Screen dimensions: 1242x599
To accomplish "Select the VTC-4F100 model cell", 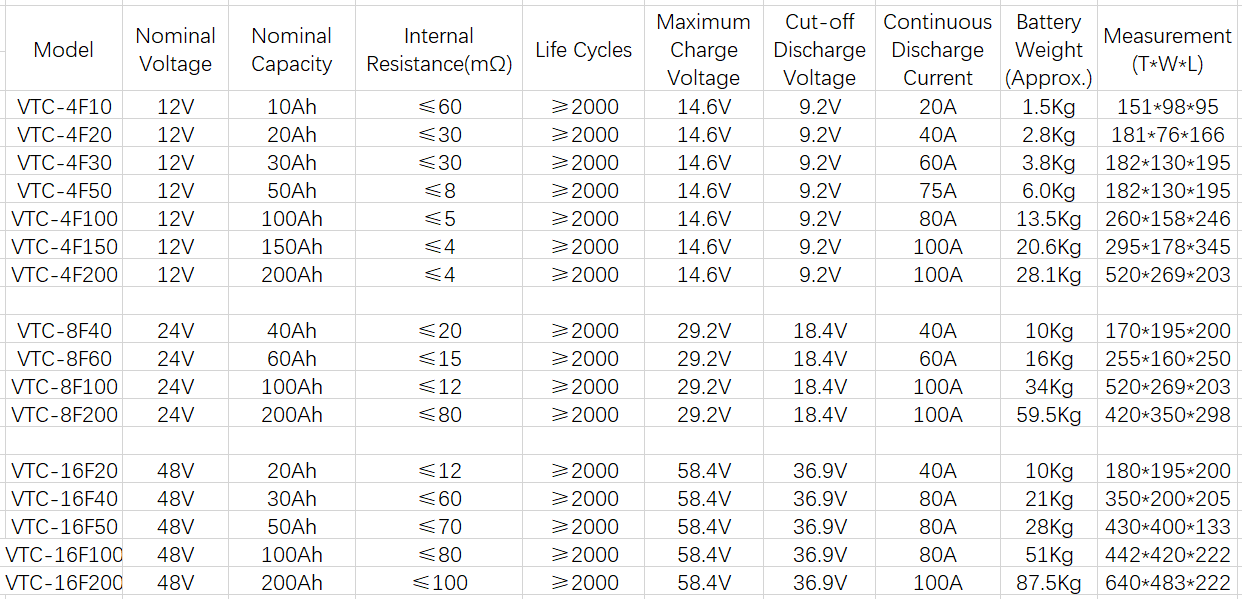I will (x=64, y=218).
